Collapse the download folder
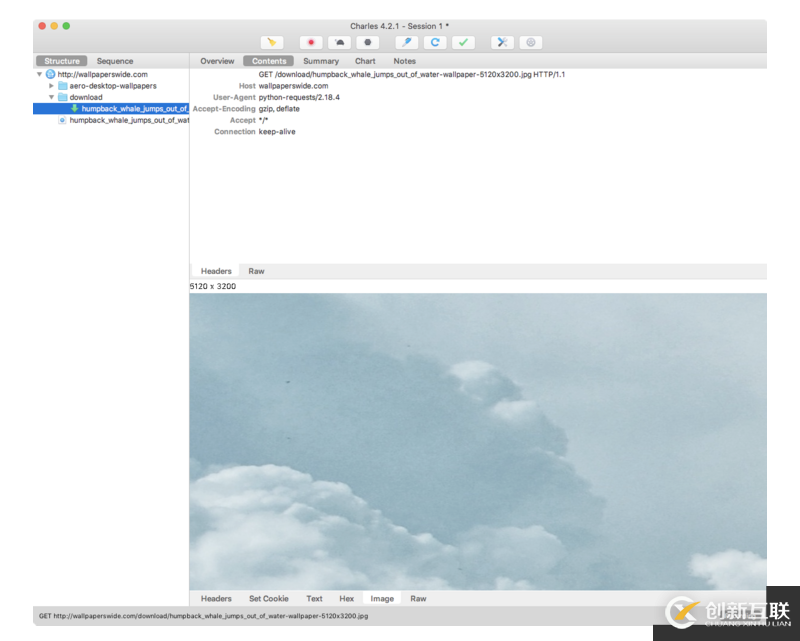The width and height of the screenshot is (800, 641). point(51,97)
